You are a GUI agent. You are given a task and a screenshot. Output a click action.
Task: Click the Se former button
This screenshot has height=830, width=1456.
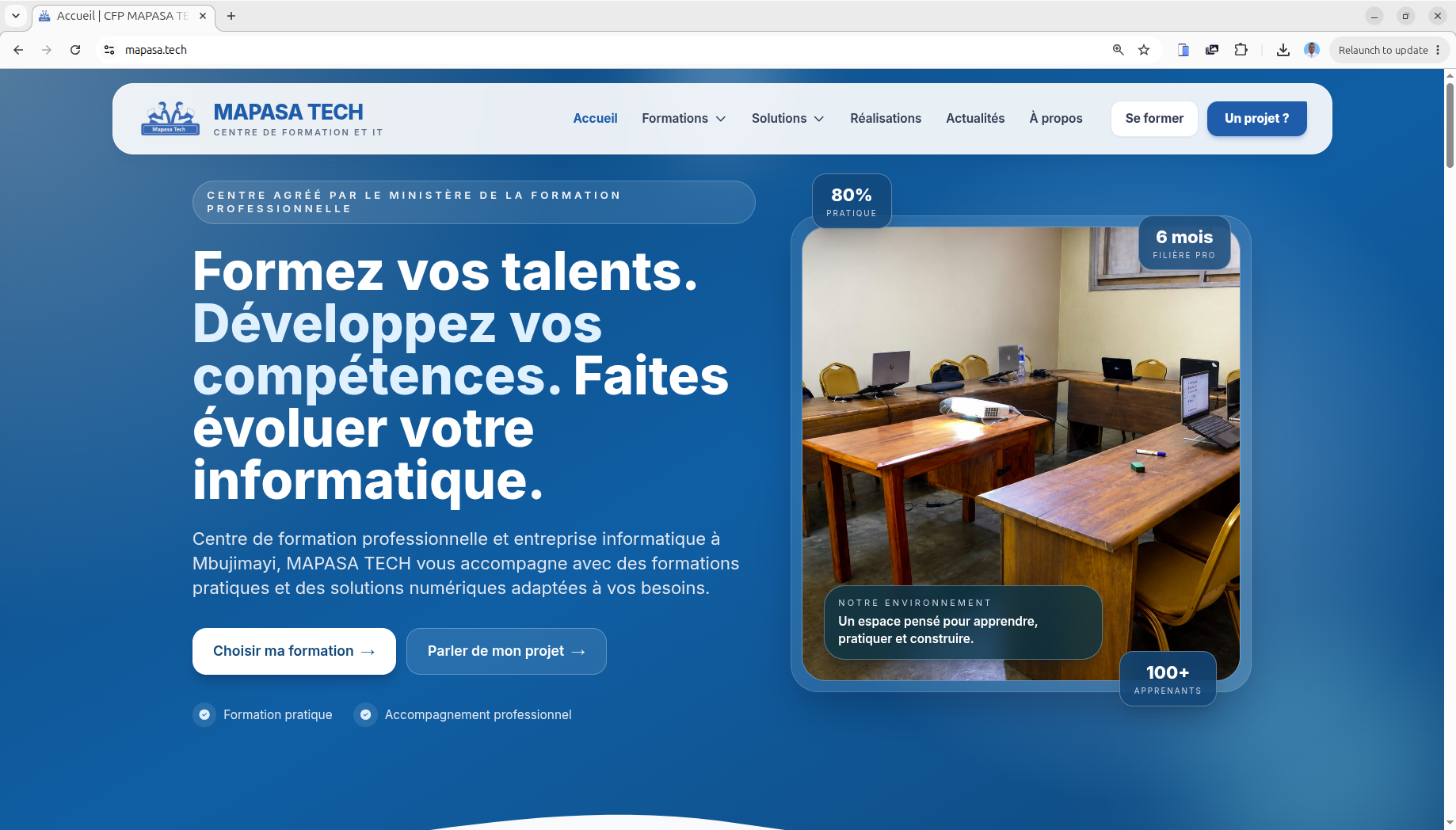tap(1154, 118)
